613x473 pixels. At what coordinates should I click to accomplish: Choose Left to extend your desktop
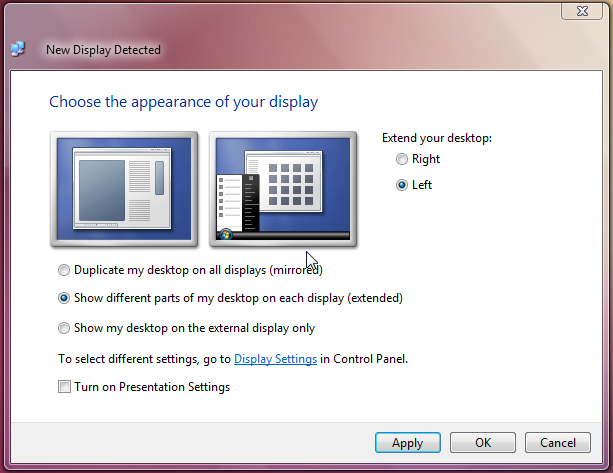pos(401,185)
